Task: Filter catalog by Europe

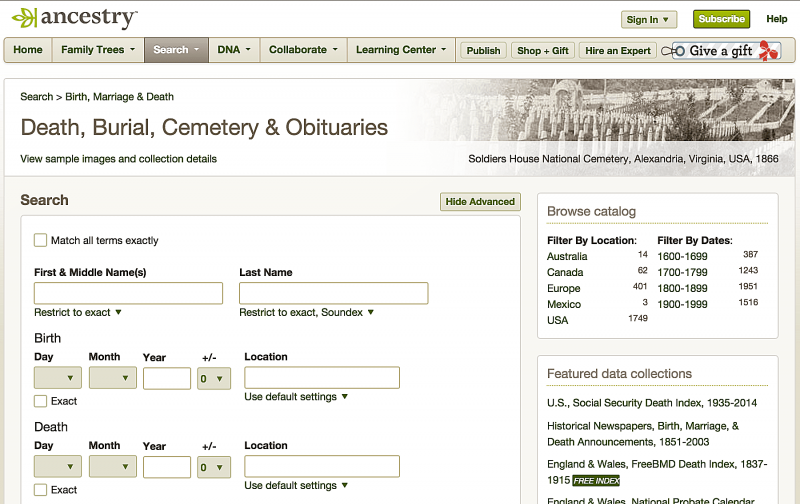Action: (x=563, y=288)
